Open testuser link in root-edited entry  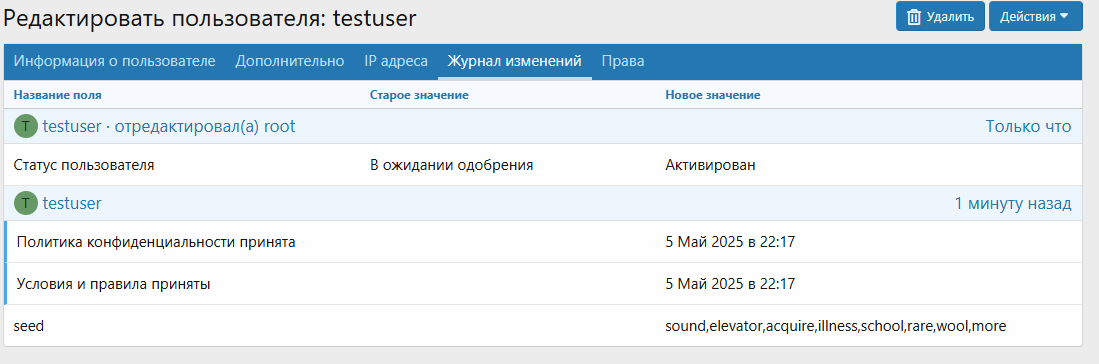pyautogui.click(x=72, y=126)
